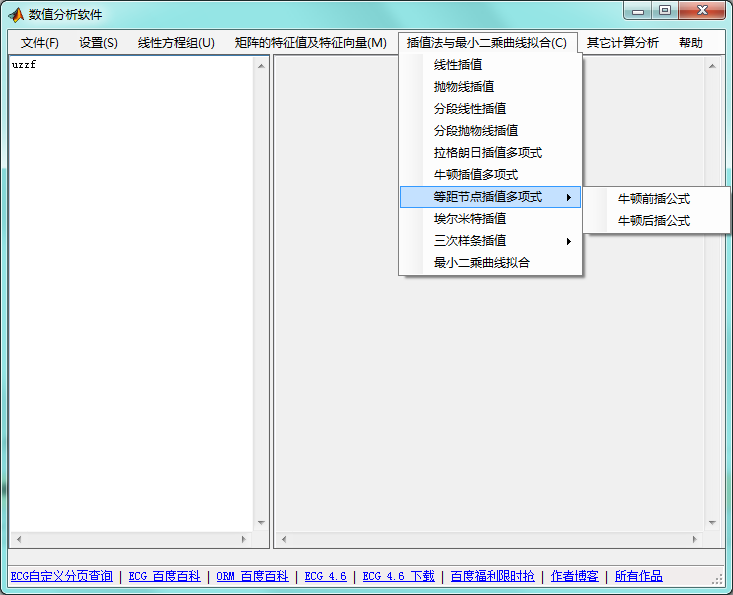
Task: Select 抛物线插值 menu entry
Action: [490, 86]
